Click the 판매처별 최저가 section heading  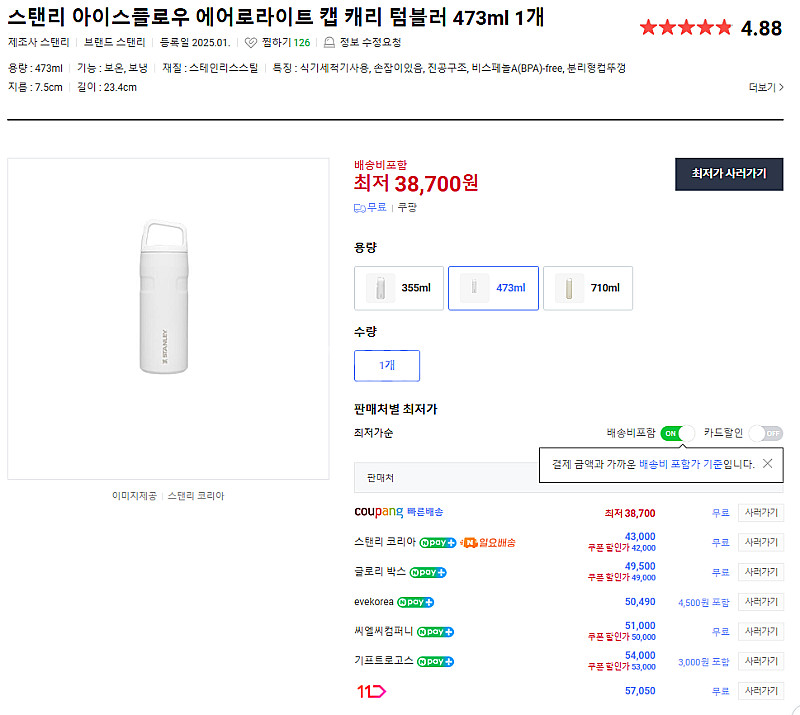pyautogui.click(x=395, y=409)
